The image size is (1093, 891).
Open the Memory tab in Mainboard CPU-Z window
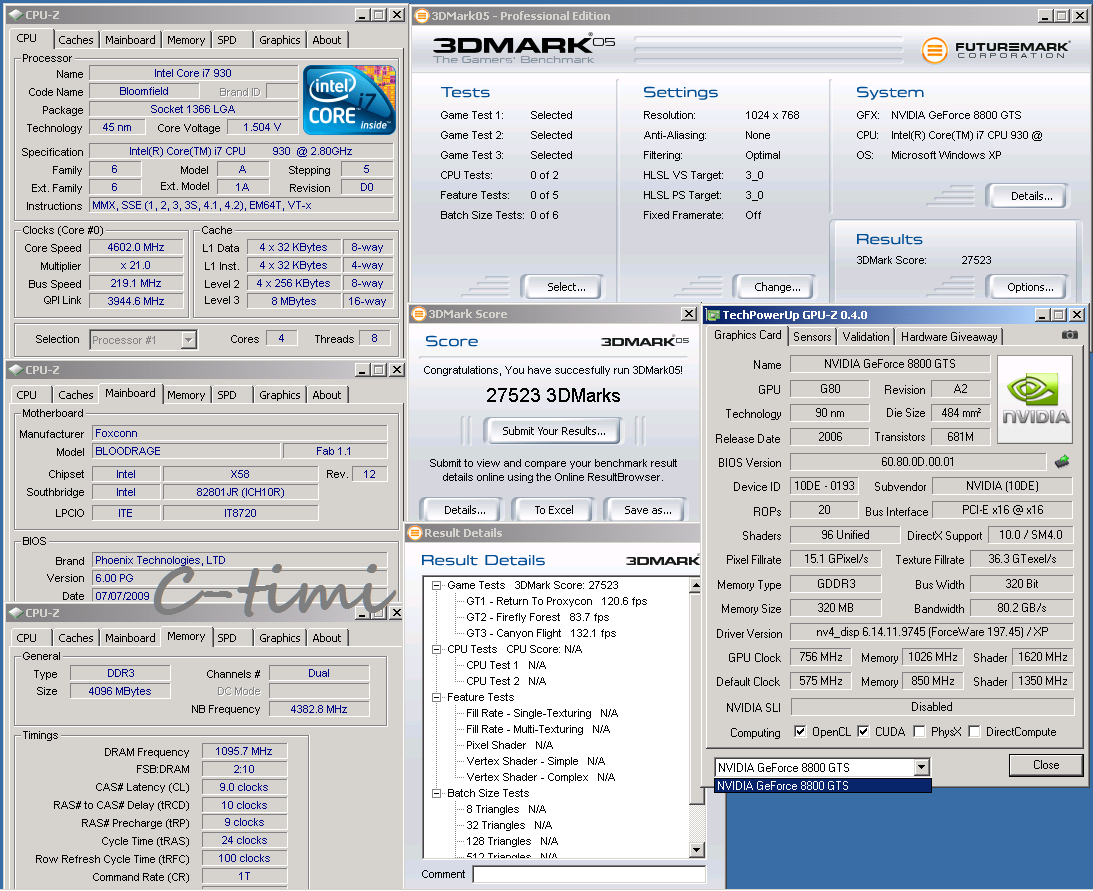point(186,395)
